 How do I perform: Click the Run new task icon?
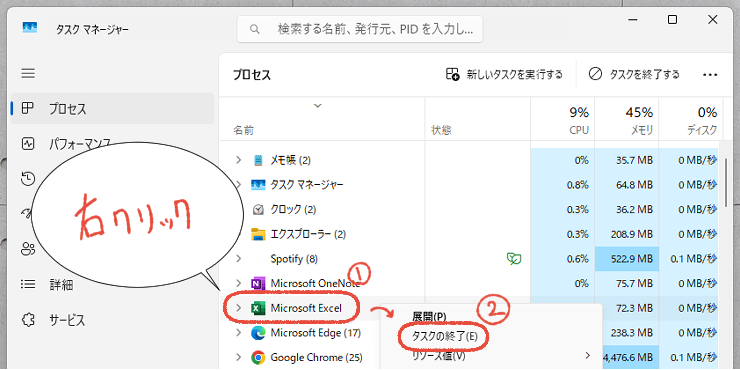click(453, 74)
